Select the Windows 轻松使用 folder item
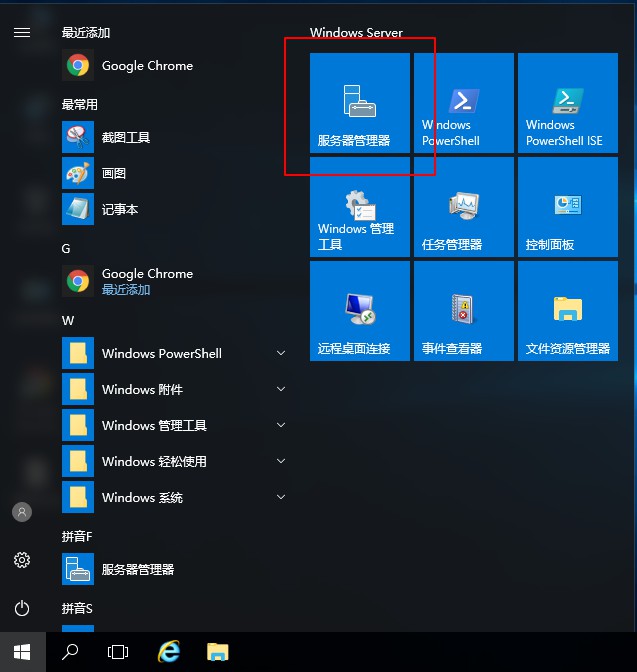 tap(176, 461)
